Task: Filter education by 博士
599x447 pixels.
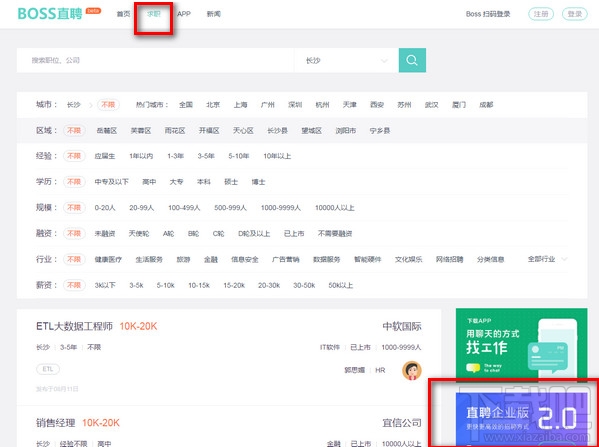Action: 258,182
